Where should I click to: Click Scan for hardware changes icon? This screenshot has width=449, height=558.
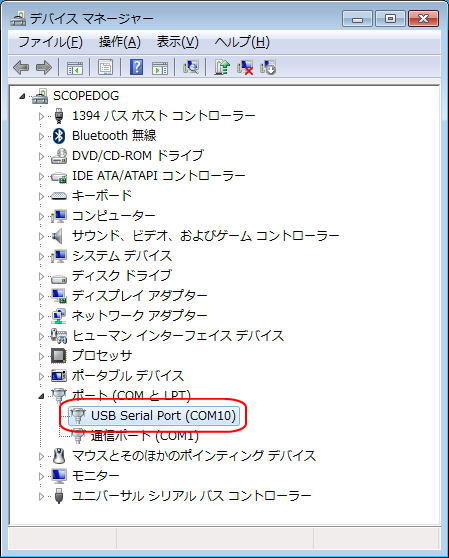click(x=190, y=67)
